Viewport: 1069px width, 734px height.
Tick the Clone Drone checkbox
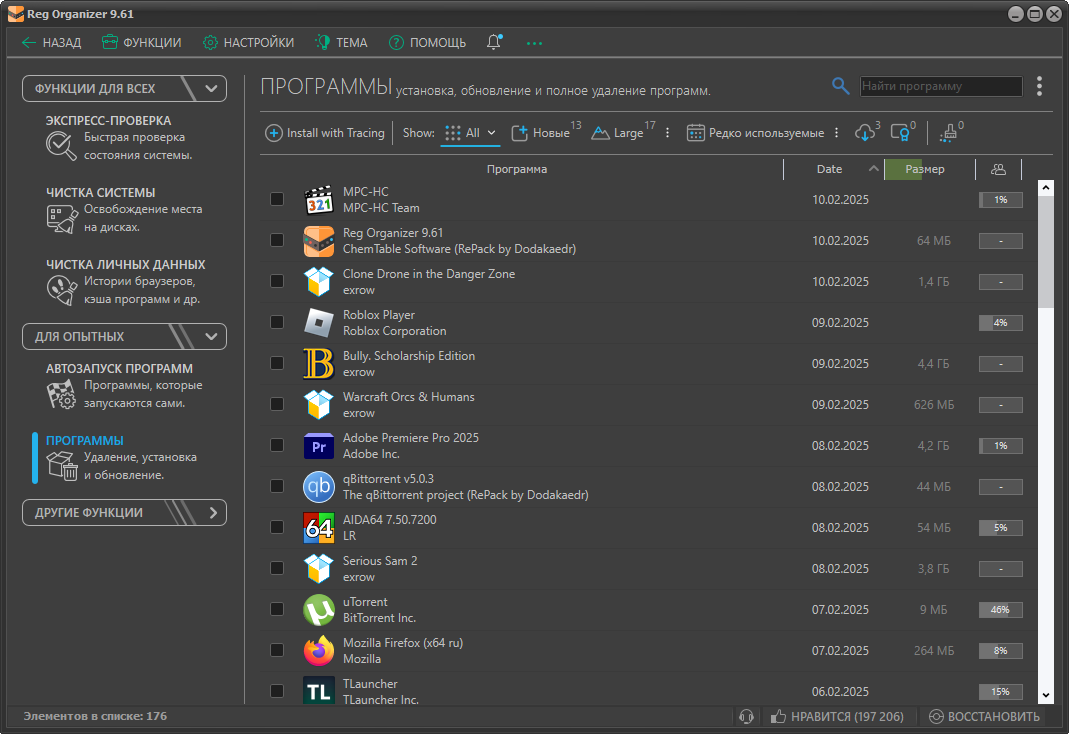point(277,281)
